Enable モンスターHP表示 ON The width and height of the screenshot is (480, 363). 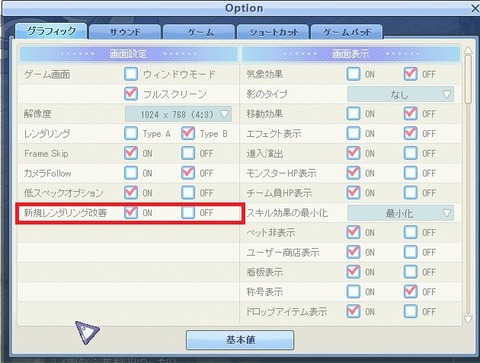pyautogui.click(x=353, y=173)
